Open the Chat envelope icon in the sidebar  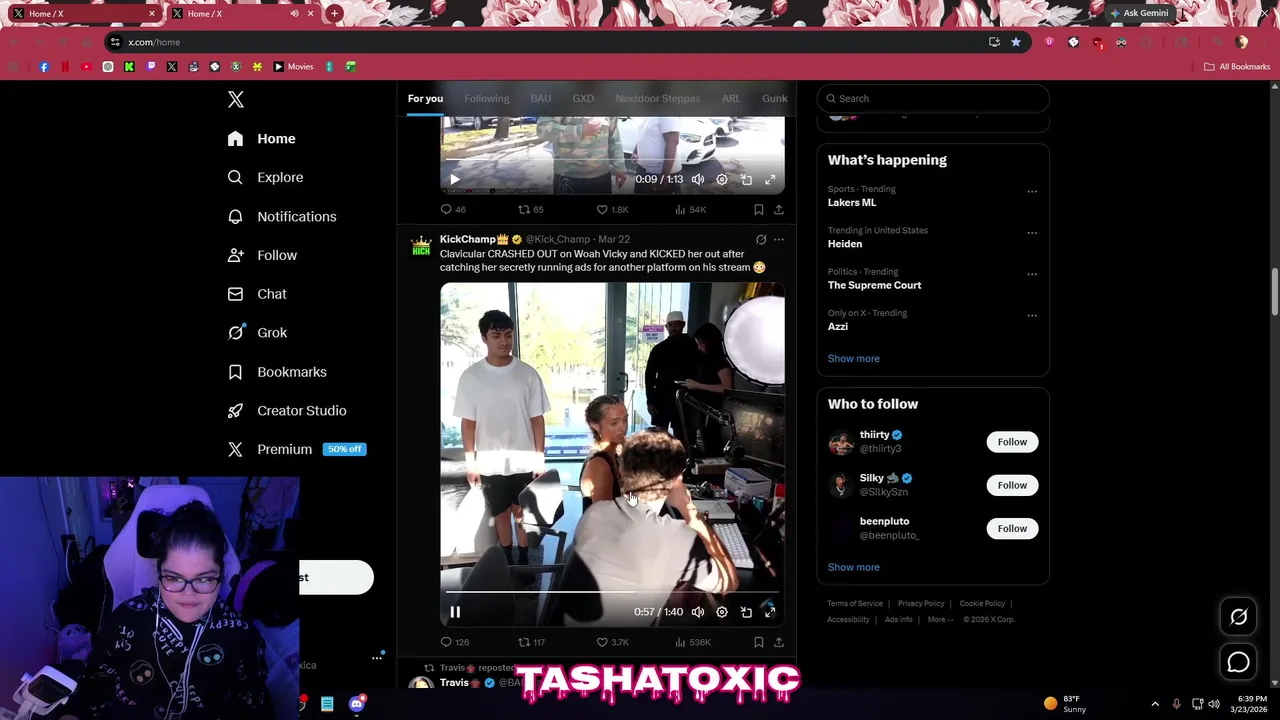235,294
